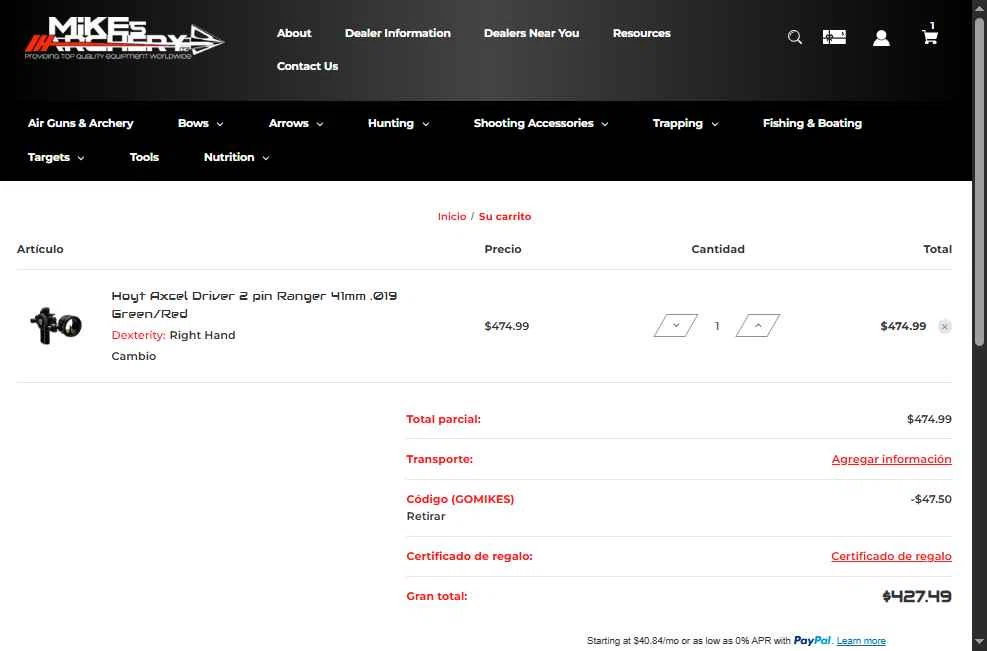
Task: Click the Gran total amount $427.49
Action: click(916, 596)
